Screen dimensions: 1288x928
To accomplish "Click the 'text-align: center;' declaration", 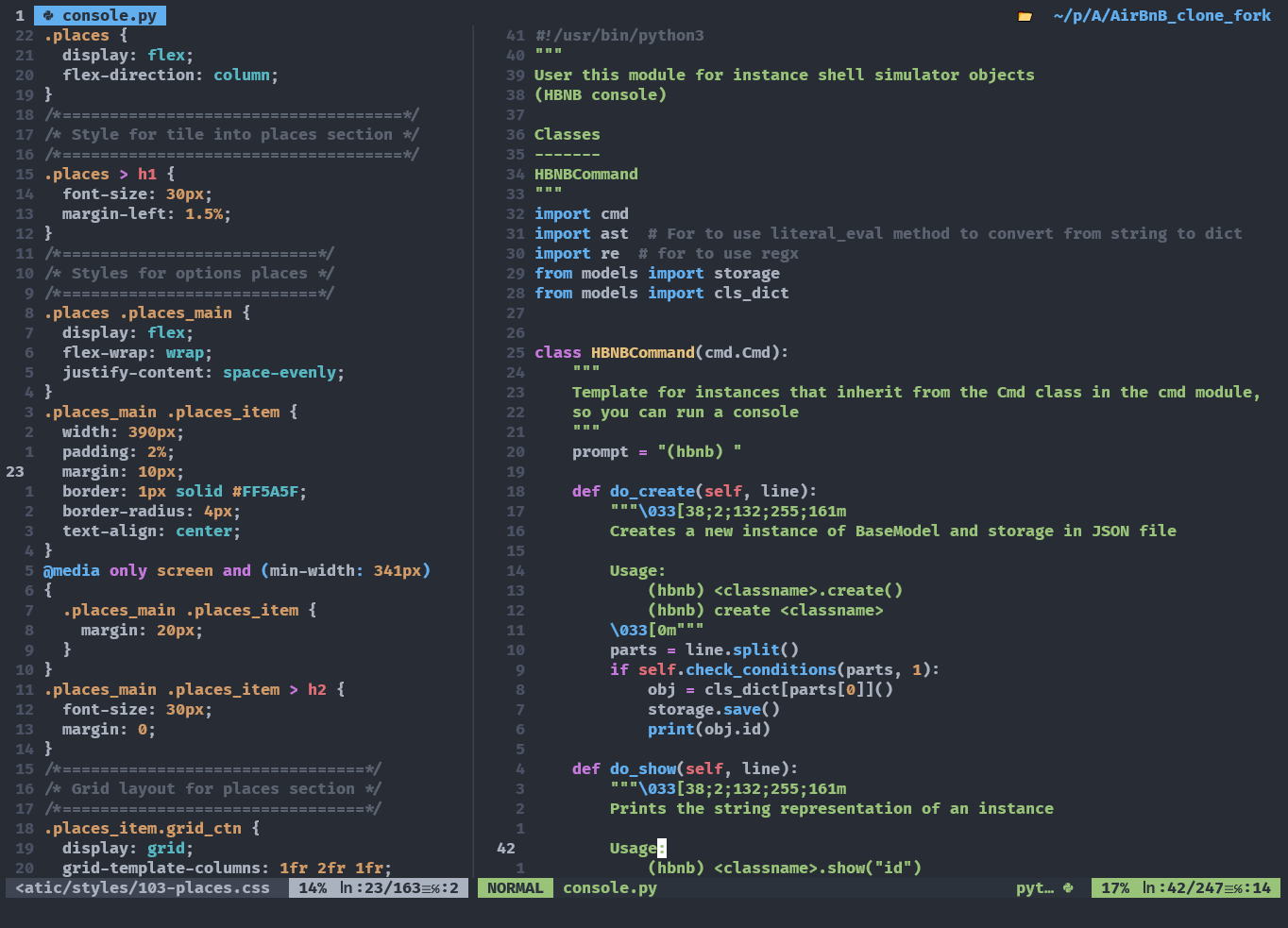I will point(151,531).
